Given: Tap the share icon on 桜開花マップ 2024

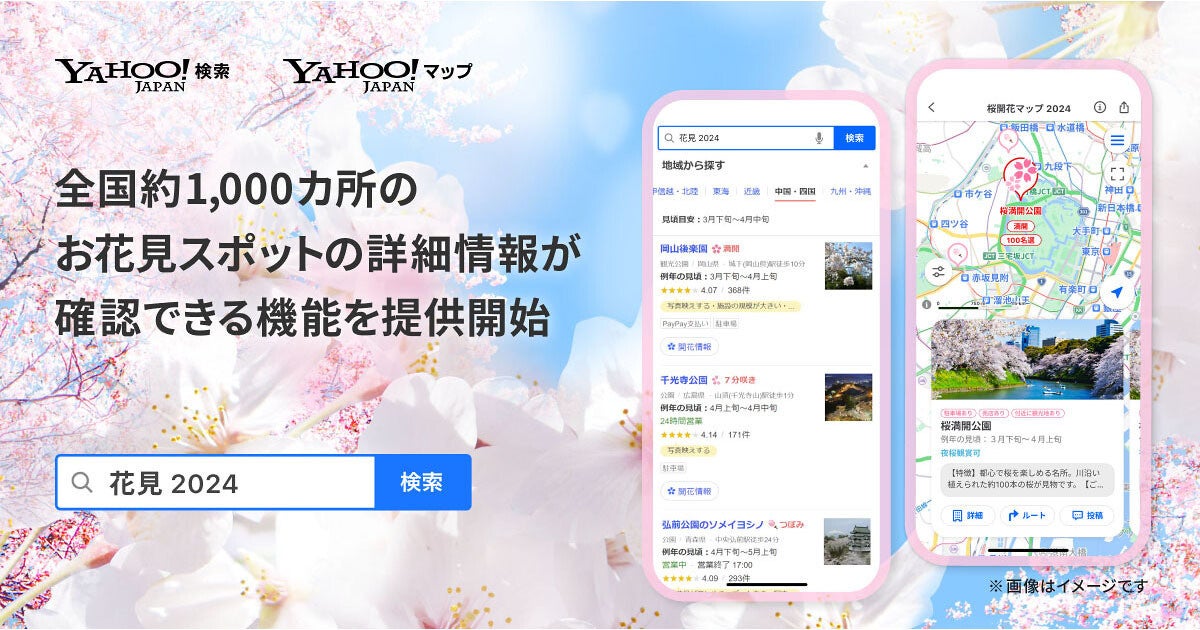Looking at the screenshot, I should (1122, 107).
